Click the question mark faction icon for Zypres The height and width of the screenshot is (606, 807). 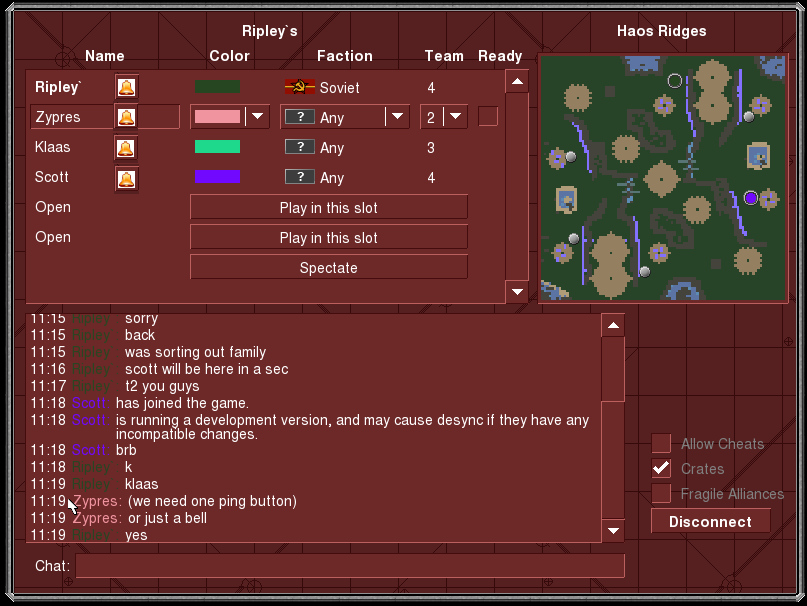pos(300,117)
